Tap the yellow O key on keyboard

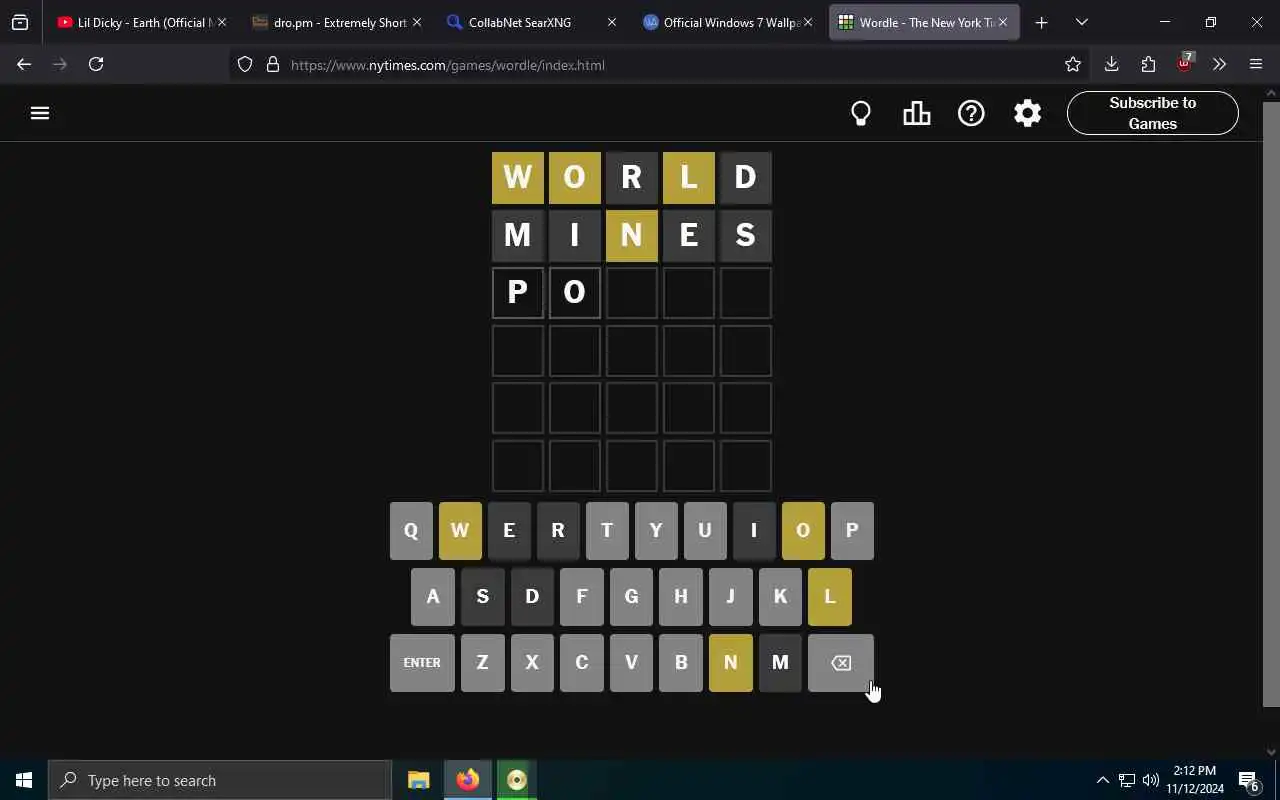[803, 531]
